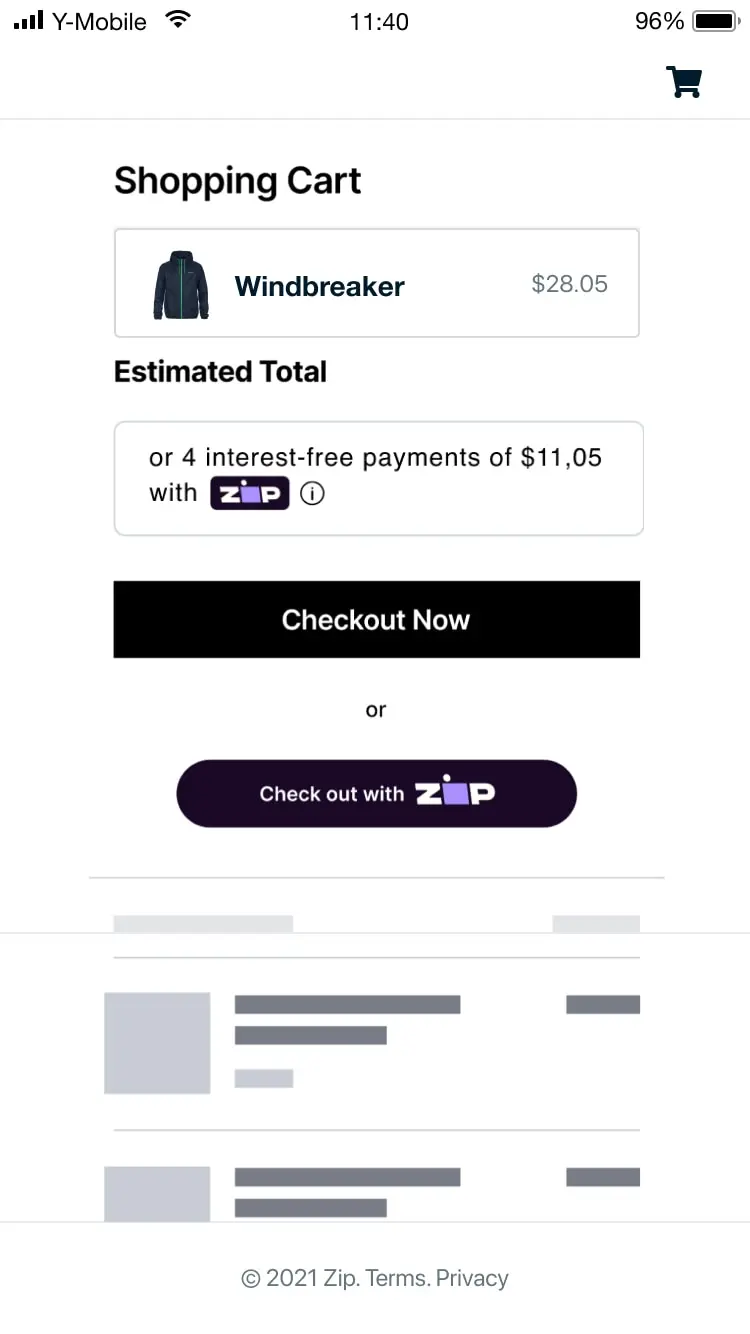Click the battery indicator
Image resolution: width=750 pixels, height=1334 pixels.
[714, 20]
